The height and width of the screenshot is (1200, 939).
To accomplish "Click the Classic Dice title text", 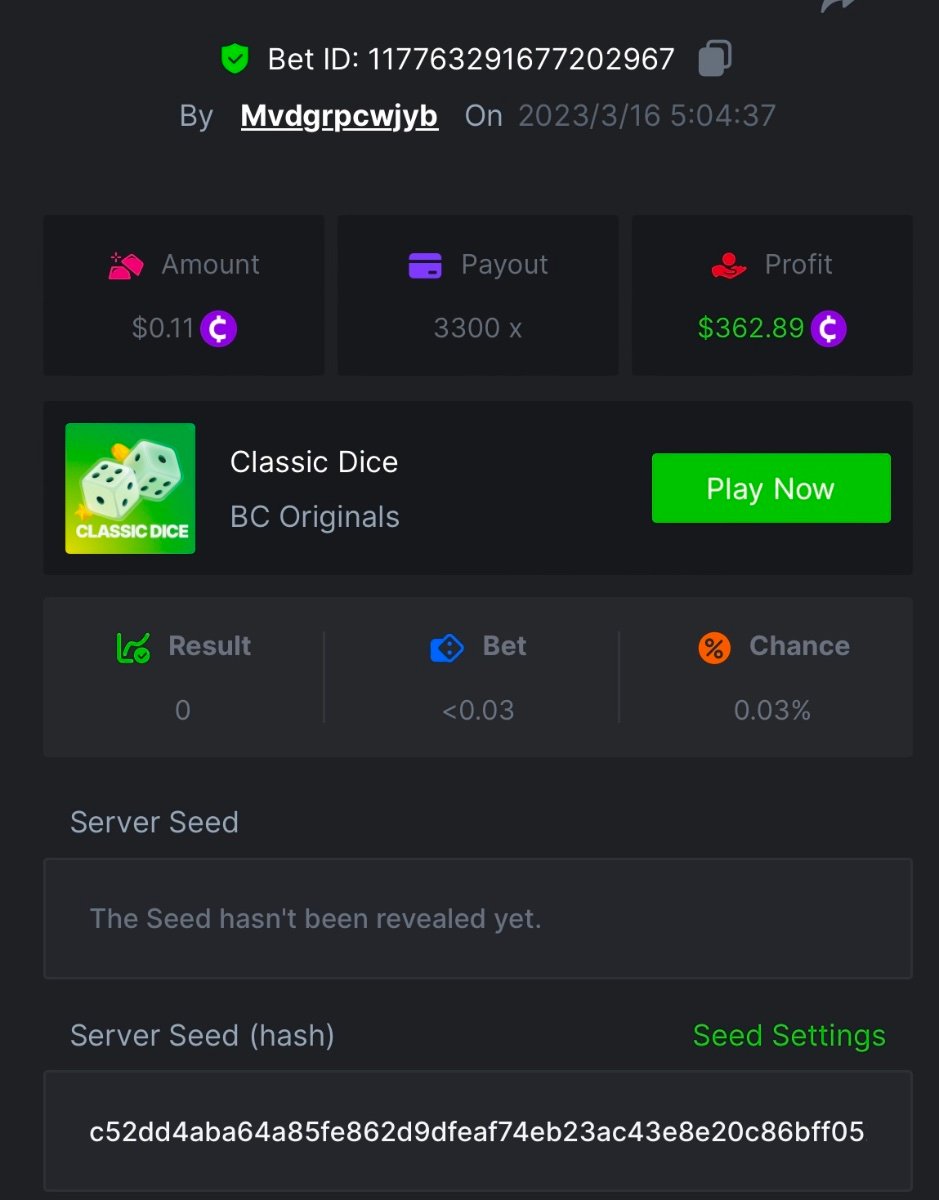I will pos(314,462).
